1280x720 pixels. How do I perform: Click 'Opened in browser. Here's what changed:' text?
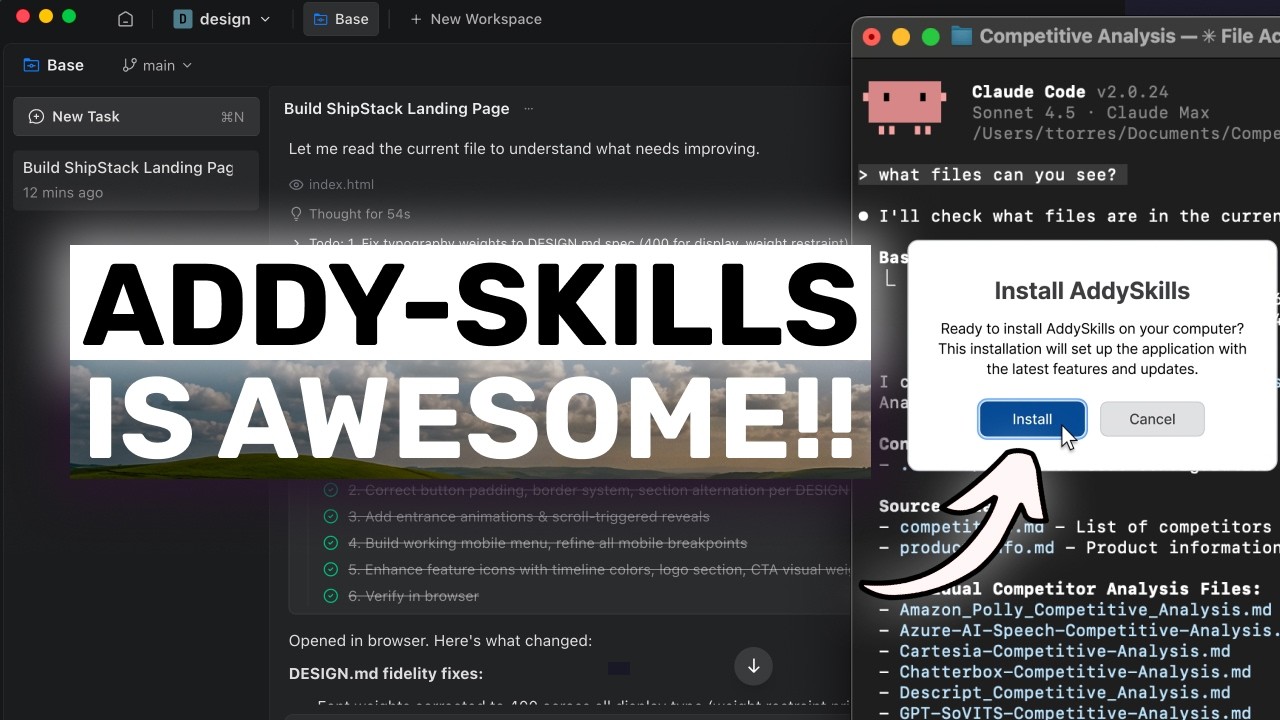pyautogui.click(x=440, y=640)
